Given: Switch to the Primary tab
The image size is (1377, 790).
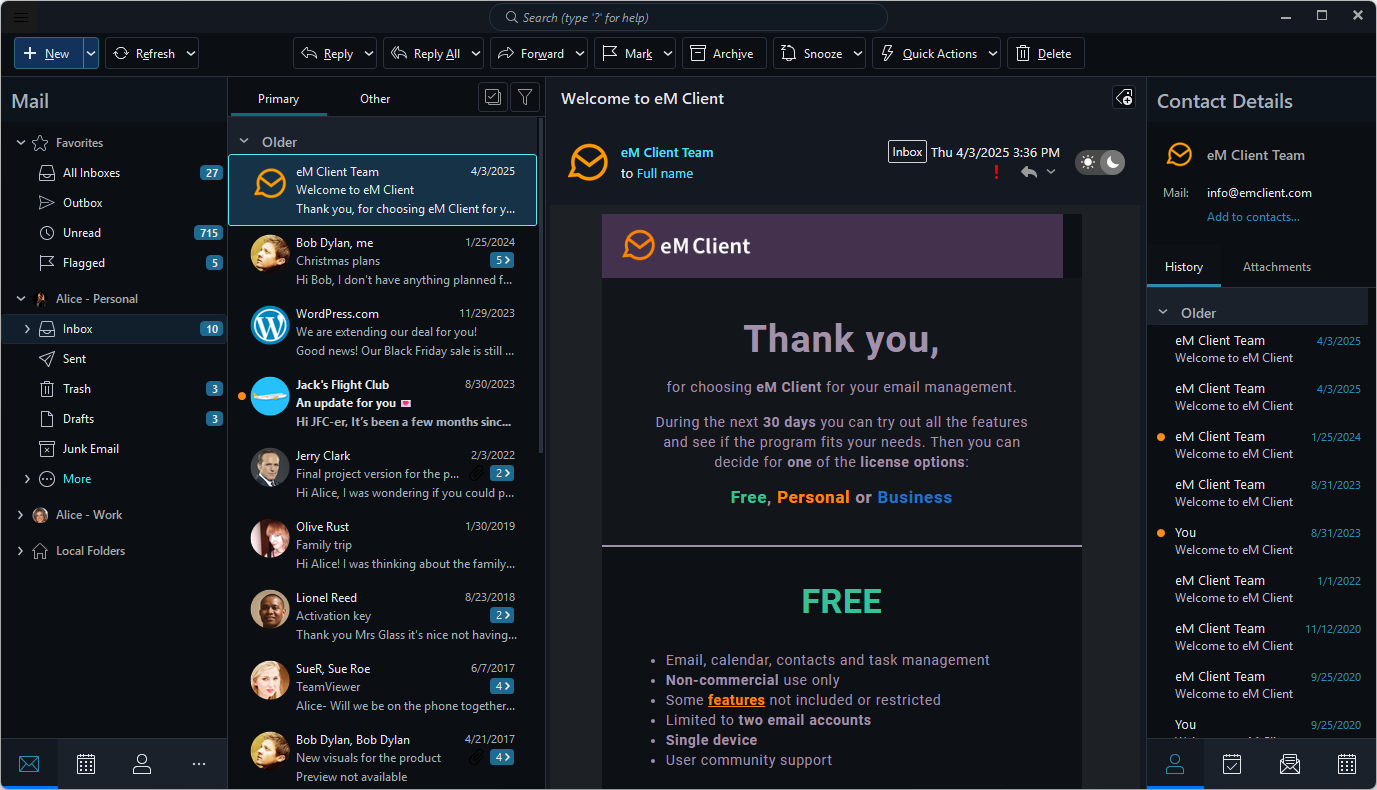Looking at the screenshot, I should 278,99.
